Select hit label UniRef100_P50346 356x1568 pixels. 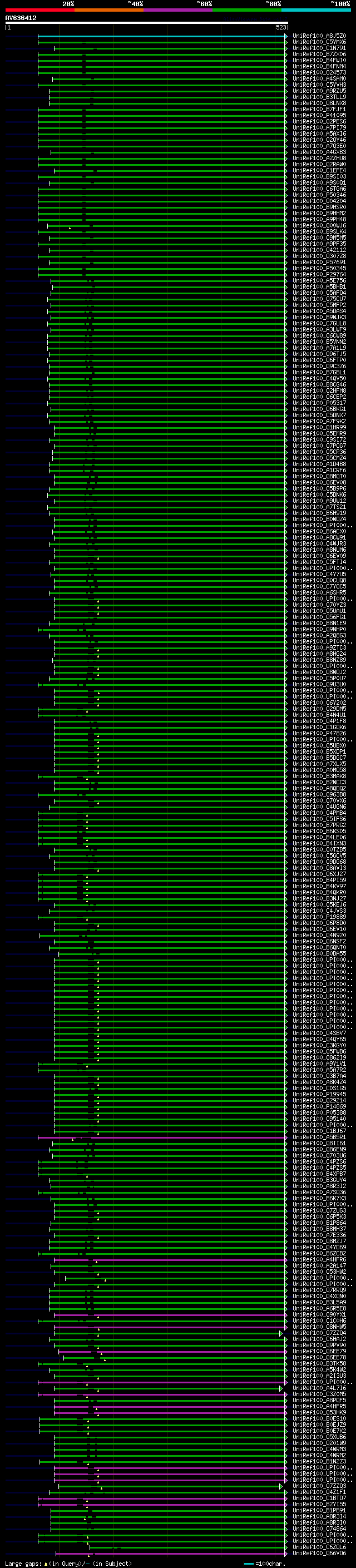point(319,195)
